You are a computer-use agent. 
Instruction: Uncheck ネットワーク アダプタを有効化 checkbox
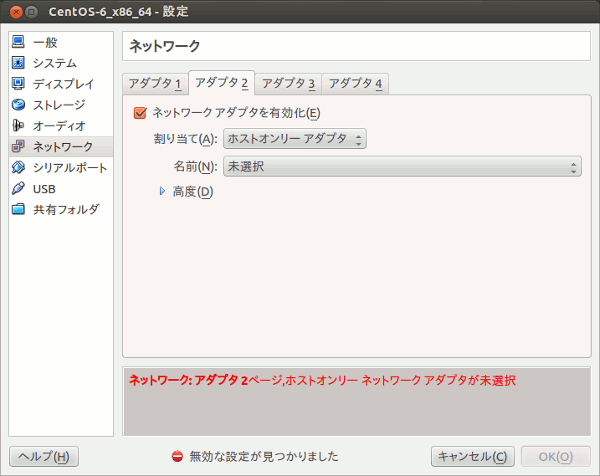coord(140,113)
